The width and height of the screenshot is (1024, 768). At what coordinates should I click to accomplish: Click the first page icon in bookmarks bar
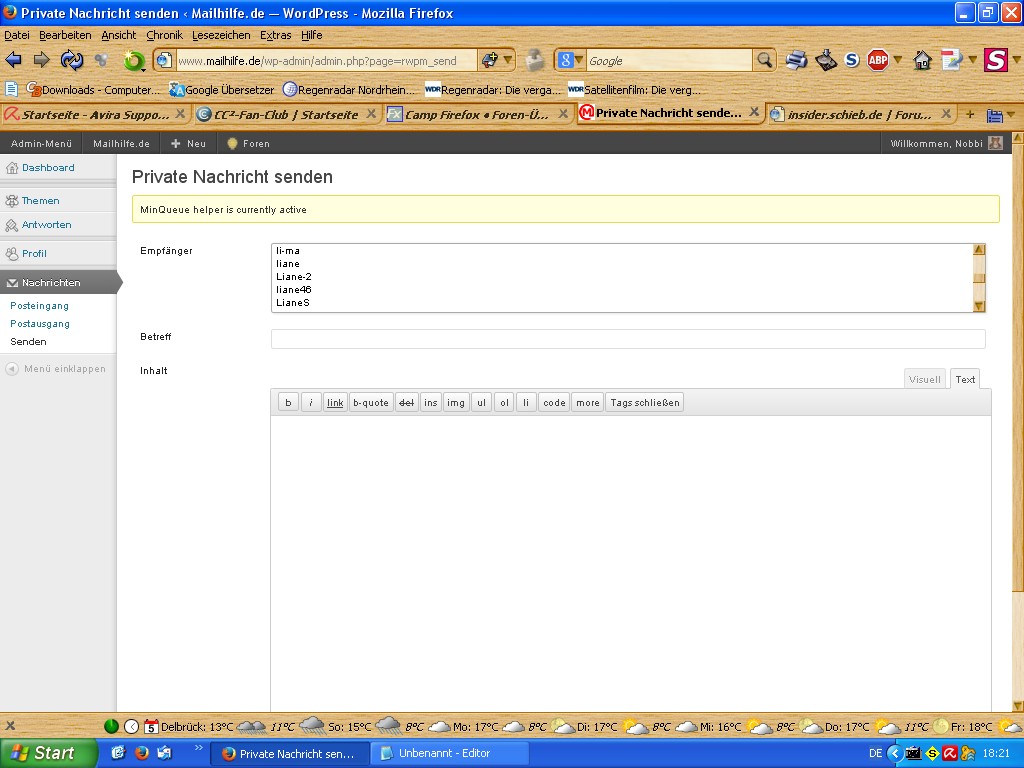(11, 89)
